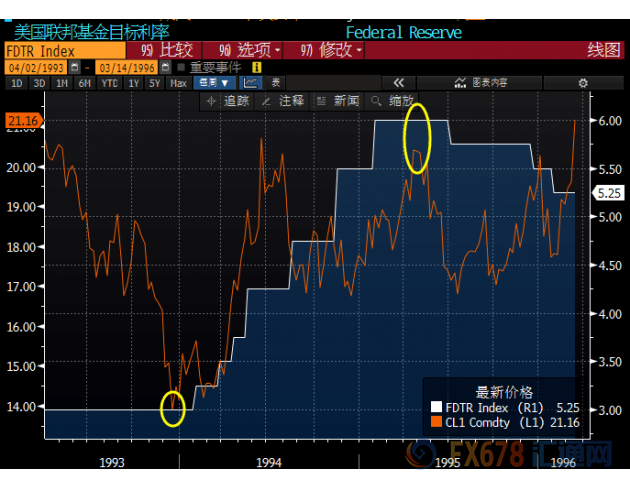The height and width of the screenshot is (490, 630).
Task: Click the FDTR Index ticker field
Action: [65, 51]
